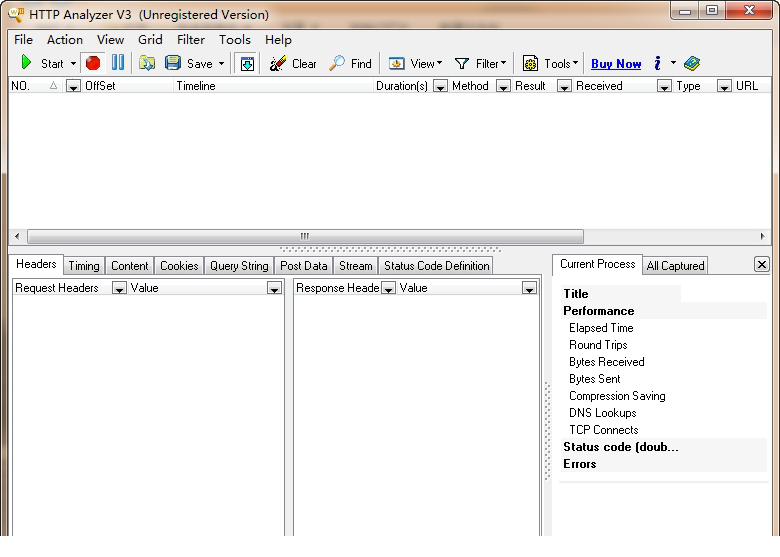Open the Filter menu in menu bar

[x=191, y=40]
